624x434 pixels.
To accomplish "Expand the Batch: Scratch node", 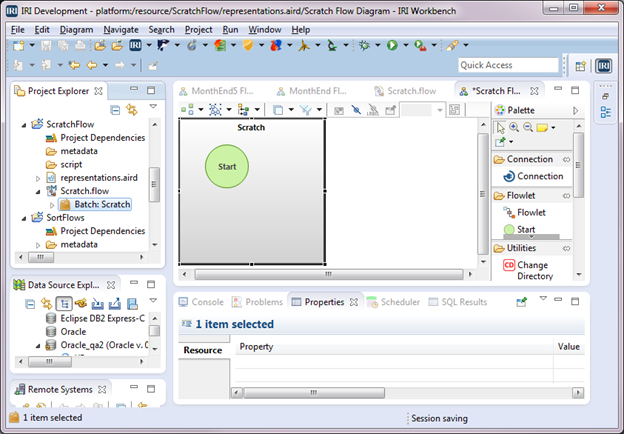I will [x=52, y=205].
